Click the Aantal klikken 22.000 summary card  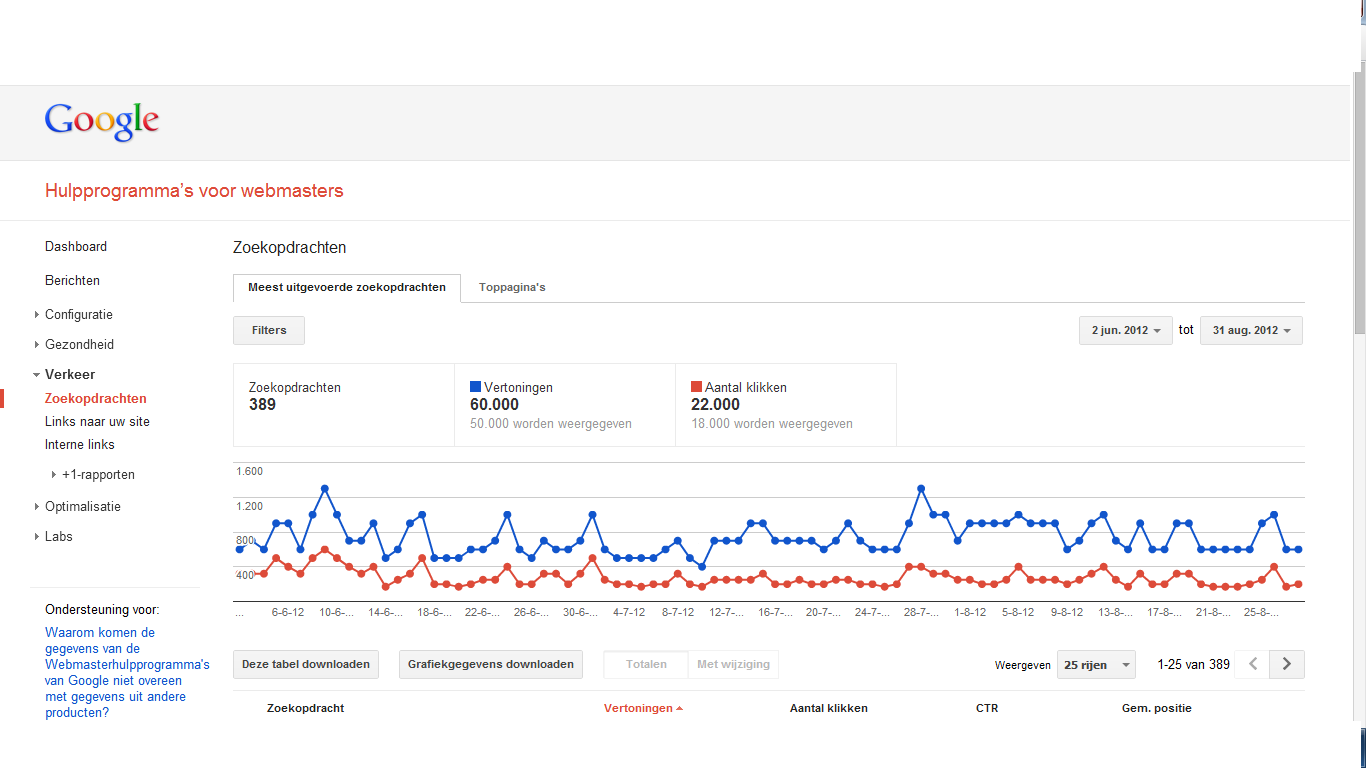pyautogui.click(x=786, y=404)
